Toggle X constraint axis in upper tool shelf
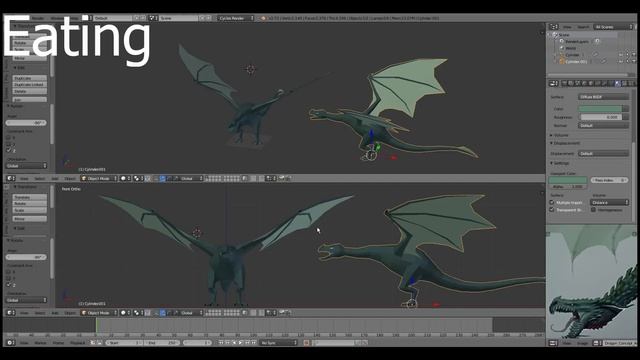 pyautogui.click(x=9, y=138)
